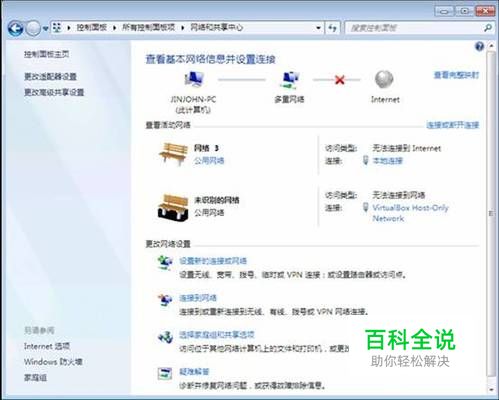The height and width of the screenshot is (400, 499).
Task: Click the bench icon for 未识别的网络
Action: (173, 207)
